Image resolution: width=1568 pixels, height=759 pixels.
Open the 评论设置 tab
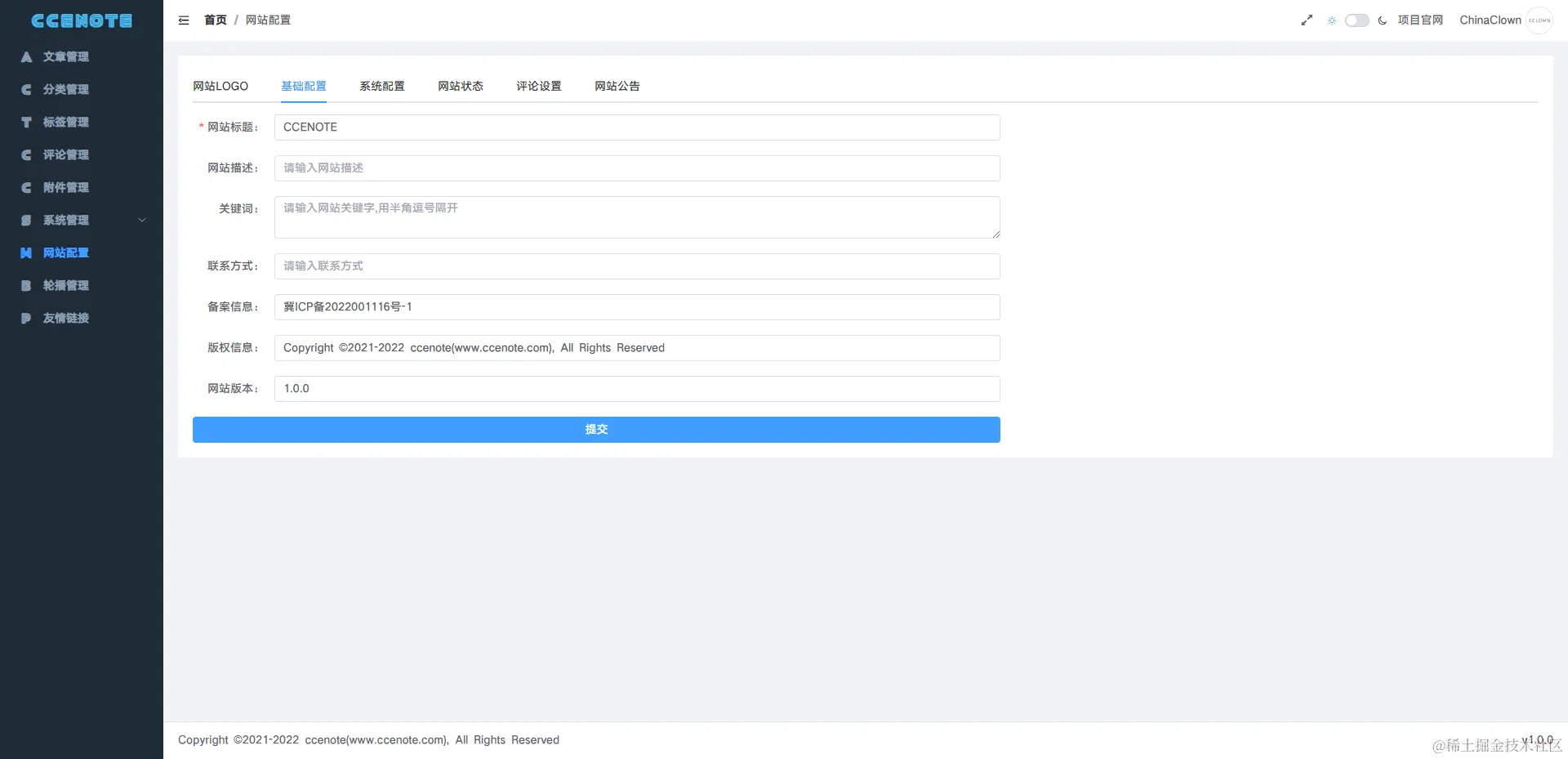pyautogui.click(x=539, y=86)
